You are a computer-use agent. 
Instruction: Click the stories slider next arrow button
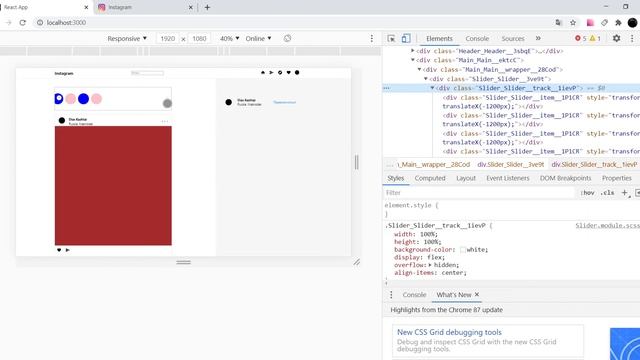[167, 103]
